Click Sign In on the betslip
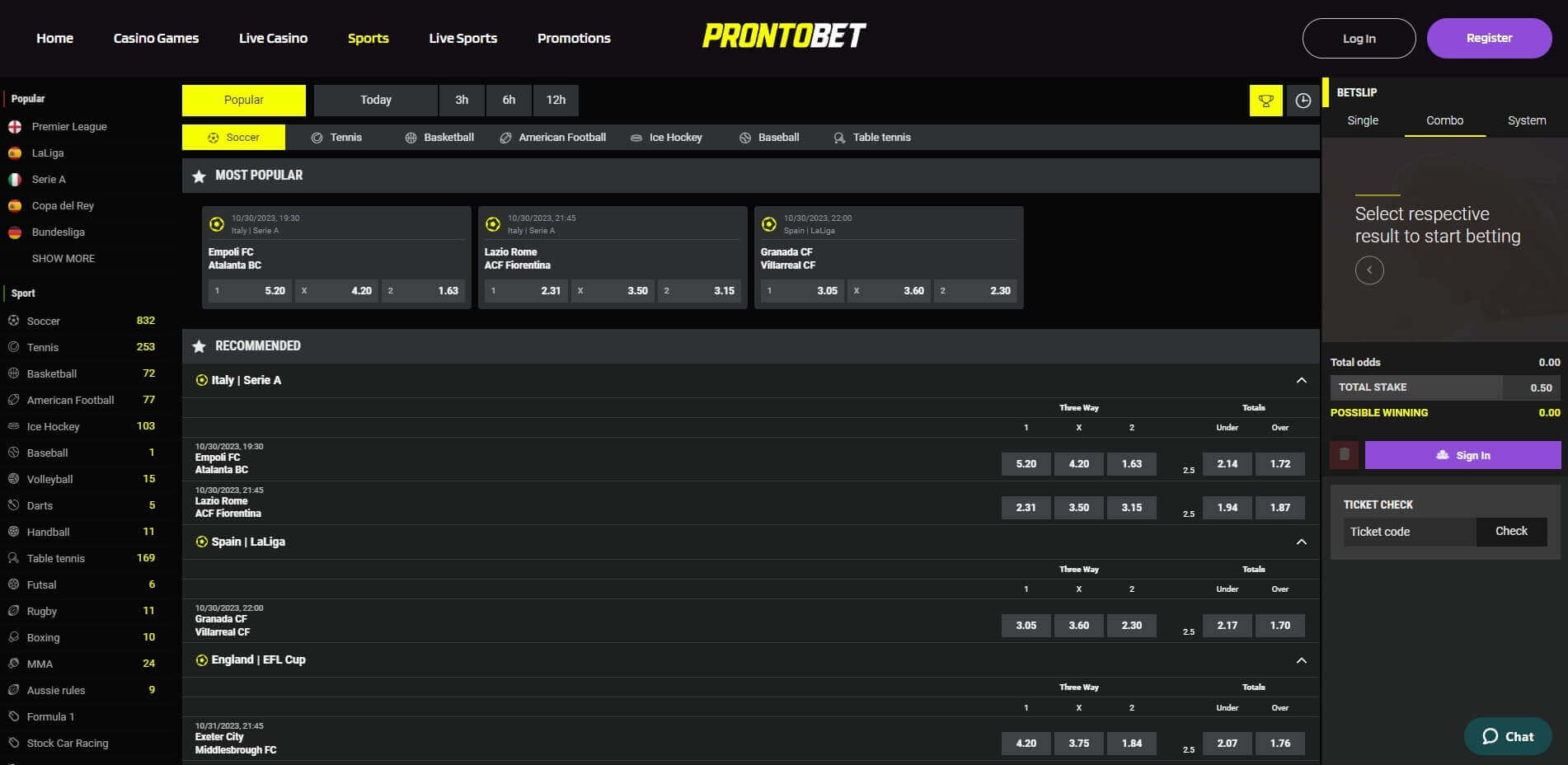This screenshot has width=1568, height=765. 1463,454
